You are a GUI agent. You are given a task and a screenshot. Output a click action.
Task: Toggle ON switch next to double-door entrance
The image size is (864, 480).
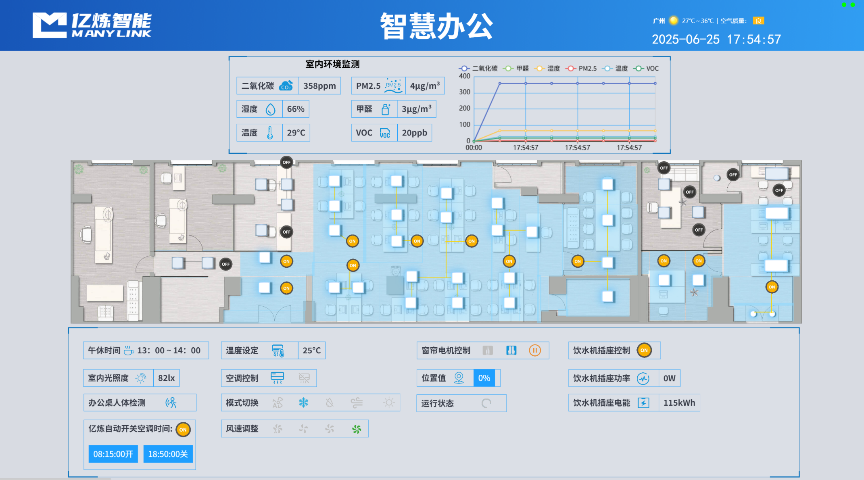coord(286,288)
